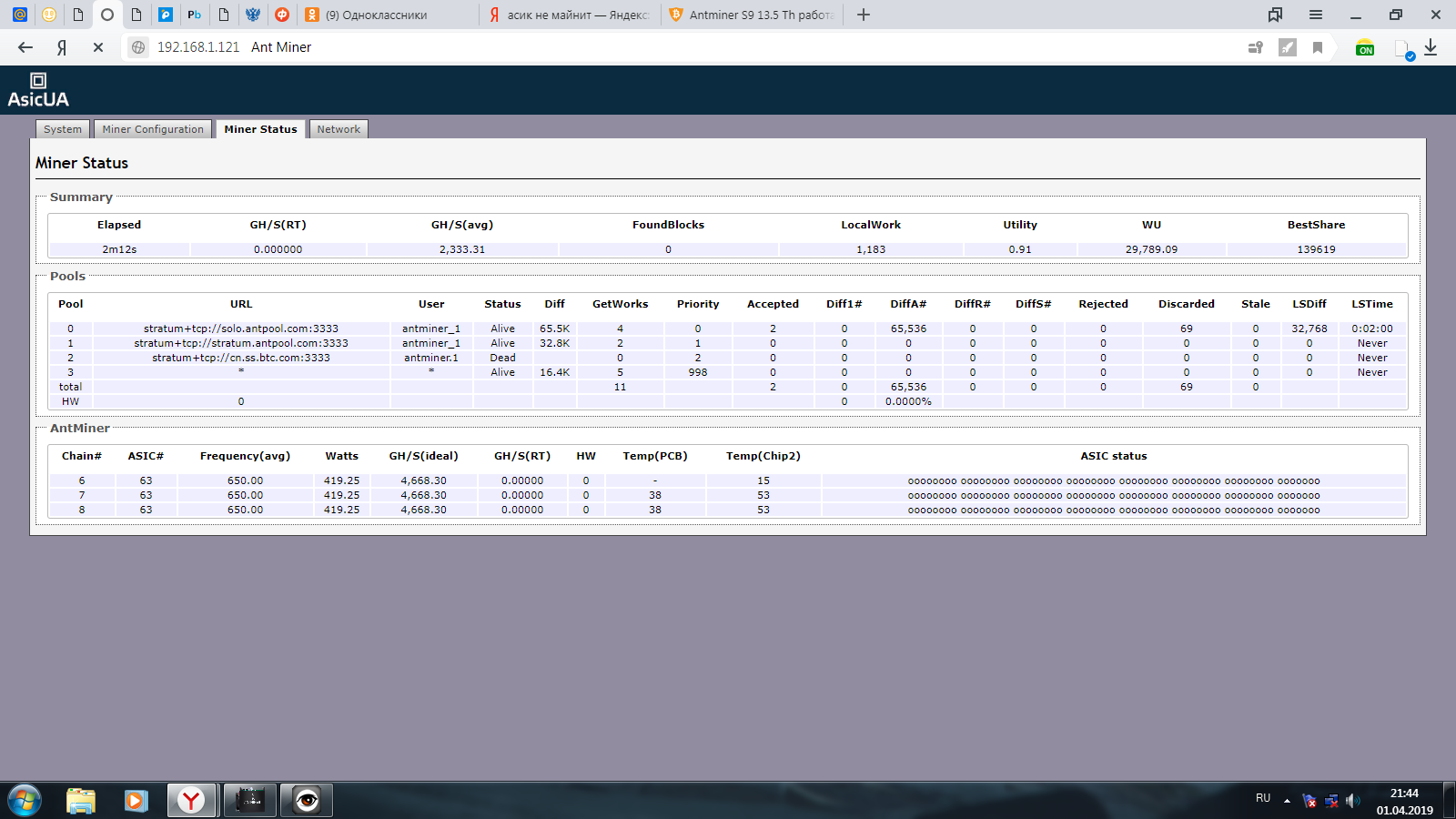Image resolution: width=1456 pixels, height=819 pixels.
Task: Open the eye icon app in taskbar
Action: [x=307, y=801]
